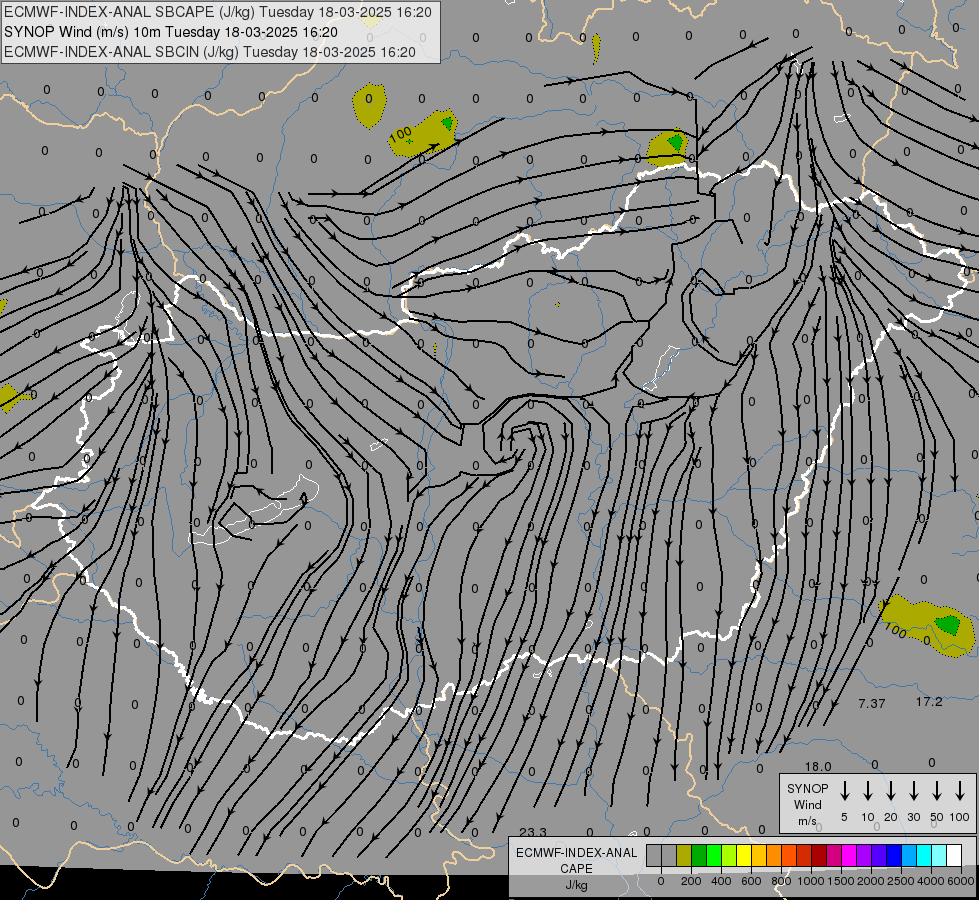Click the SYNOP label in the wind legend
The height and width of the screenshot is (900, 979).
(x=807, y=788)
